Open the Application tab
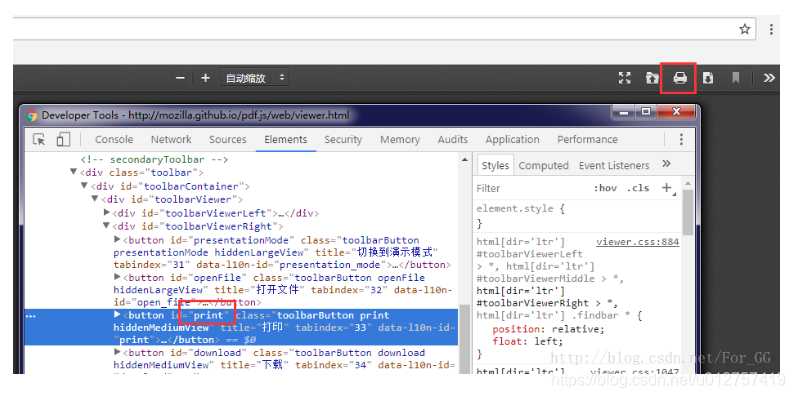Screen dimensions: 795x398 click(x=512, y=139)
